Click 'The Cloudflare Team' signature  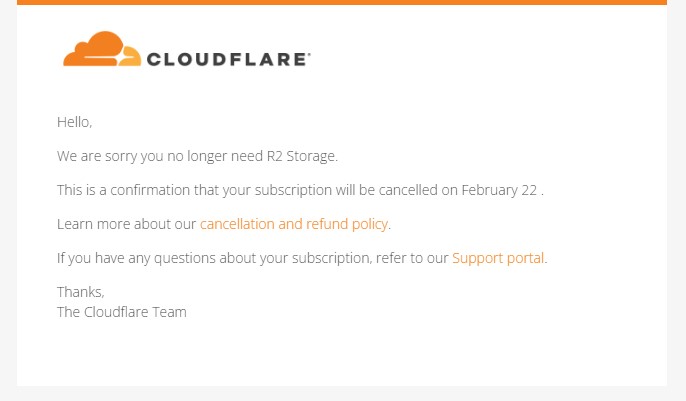(x=121, y=311)
